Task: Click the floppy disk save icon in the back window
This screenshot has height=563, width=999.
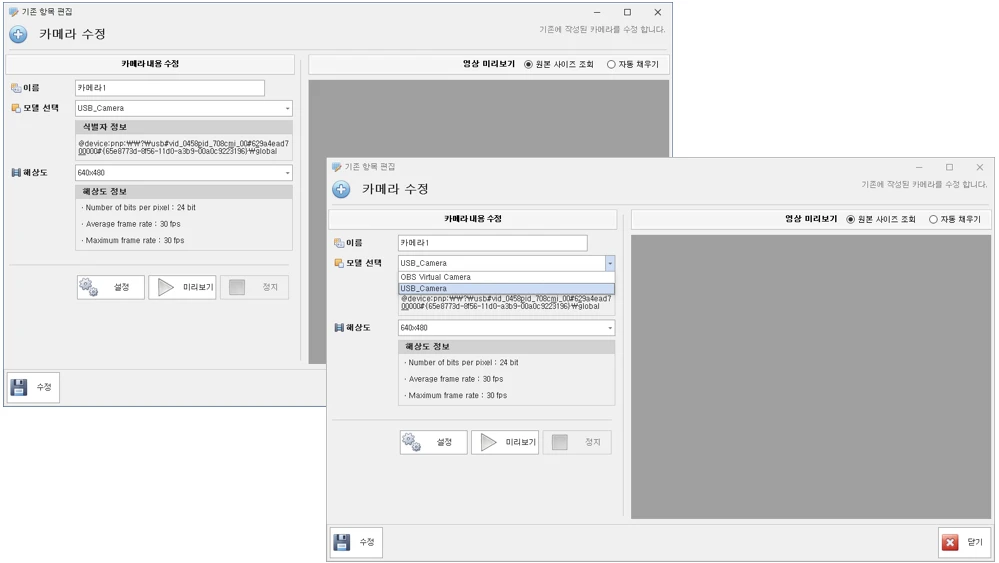Action: click(x=19, y=387)
